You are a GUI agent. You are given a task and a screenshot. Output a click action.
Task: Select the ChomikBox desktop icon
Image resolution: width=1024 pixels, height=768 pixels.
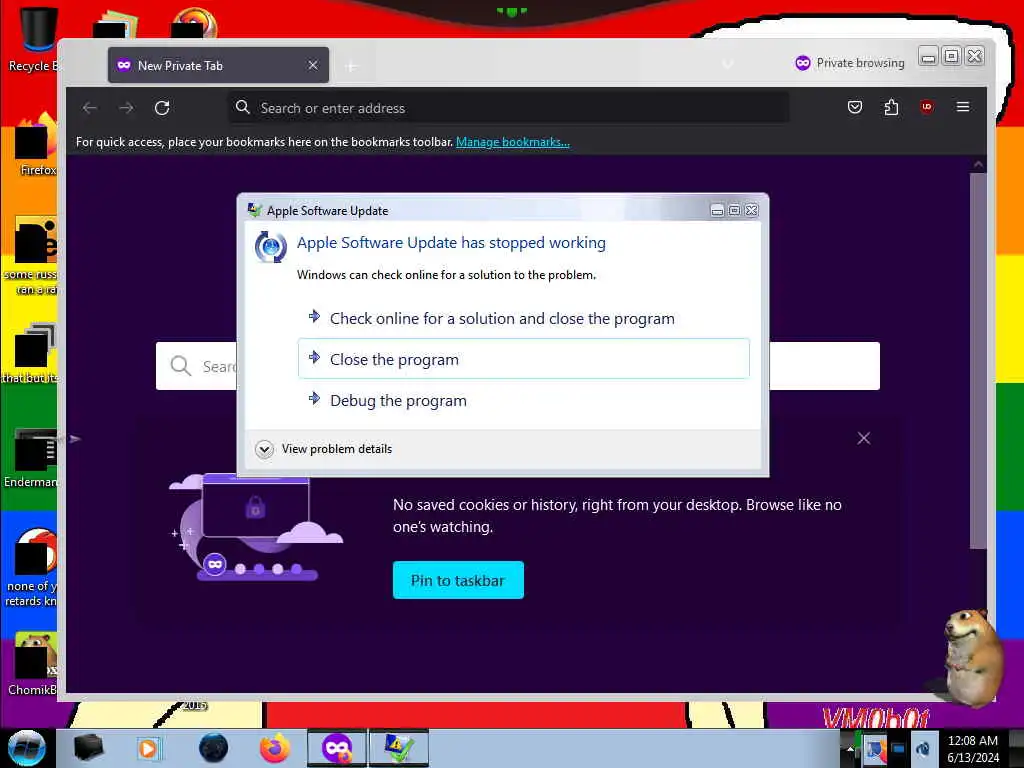coord(33,663)
